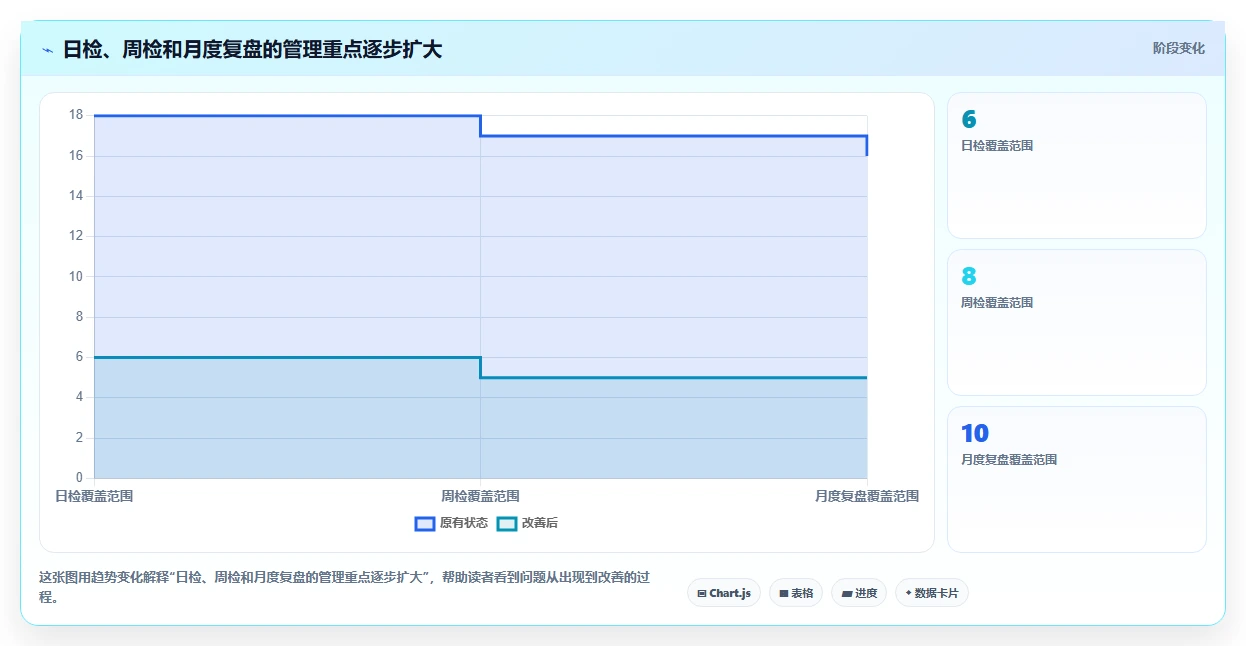Viewport: 1246px width, 646px height.
Task: Click the y-axis value 12
Action: (x=76, y=236)
